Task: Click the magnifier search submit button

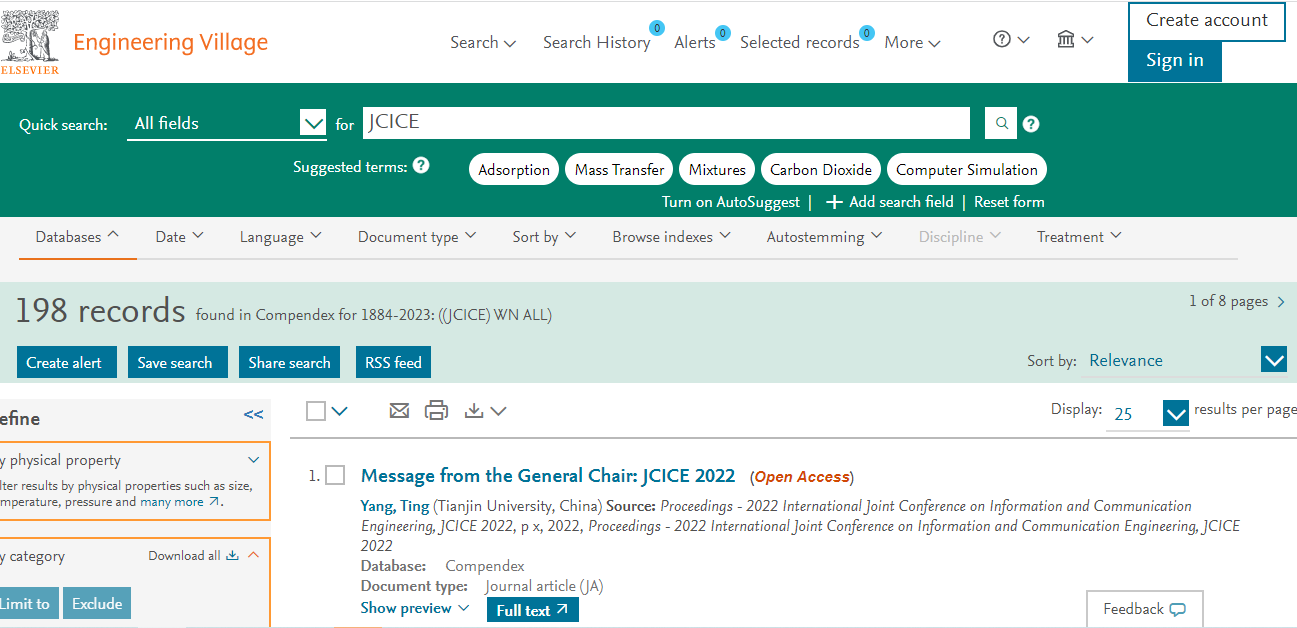Action: tap(1000, 123)
